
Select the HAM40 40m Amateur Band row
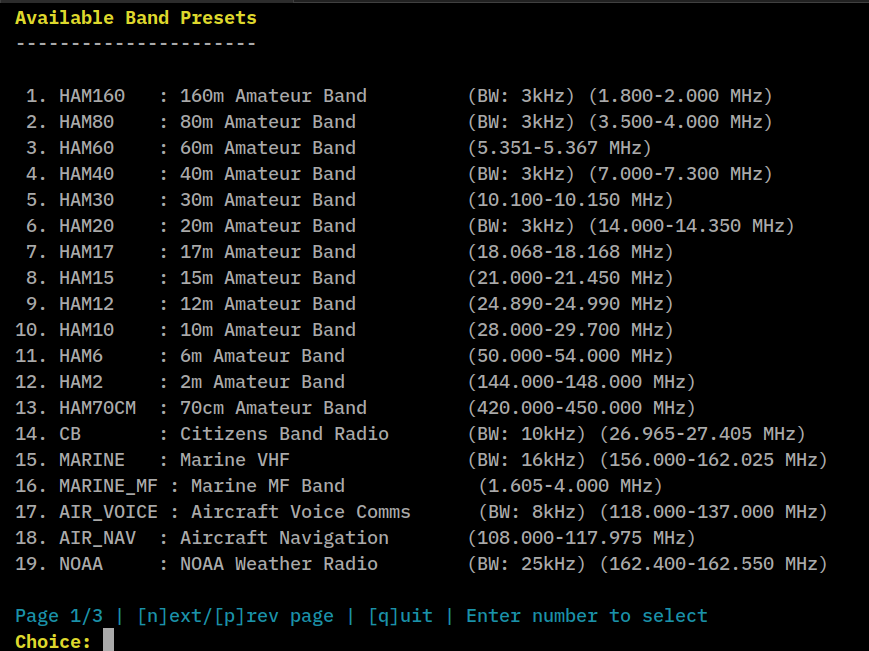[399, 174]
